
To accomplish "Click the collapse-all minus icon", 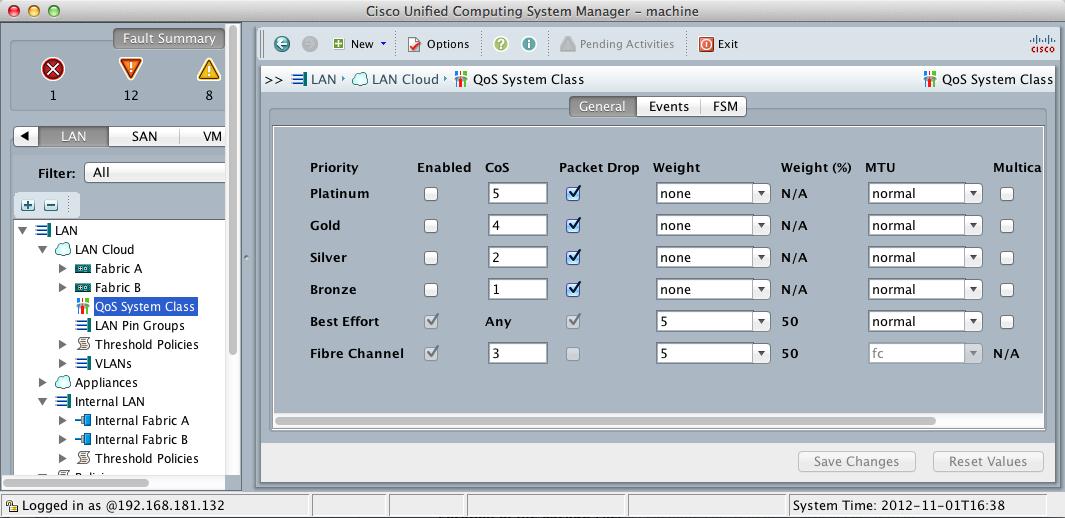I will (x=51, y=205).
